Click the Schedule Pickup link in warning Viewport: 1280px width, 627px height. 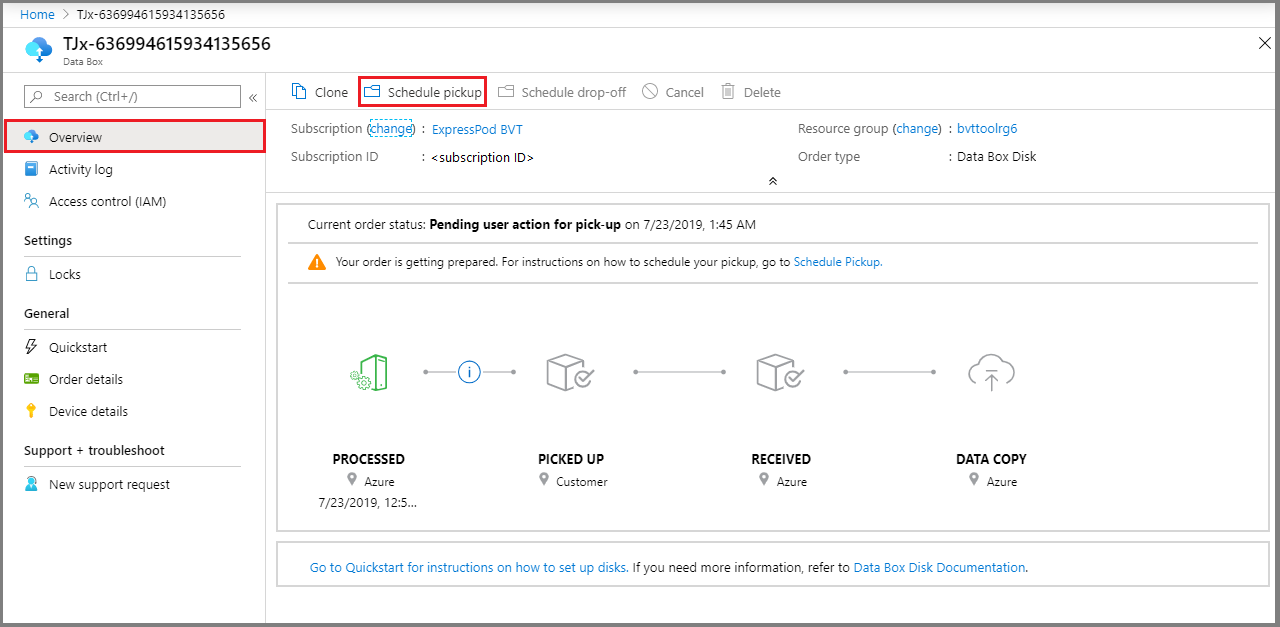pos(837,262)
